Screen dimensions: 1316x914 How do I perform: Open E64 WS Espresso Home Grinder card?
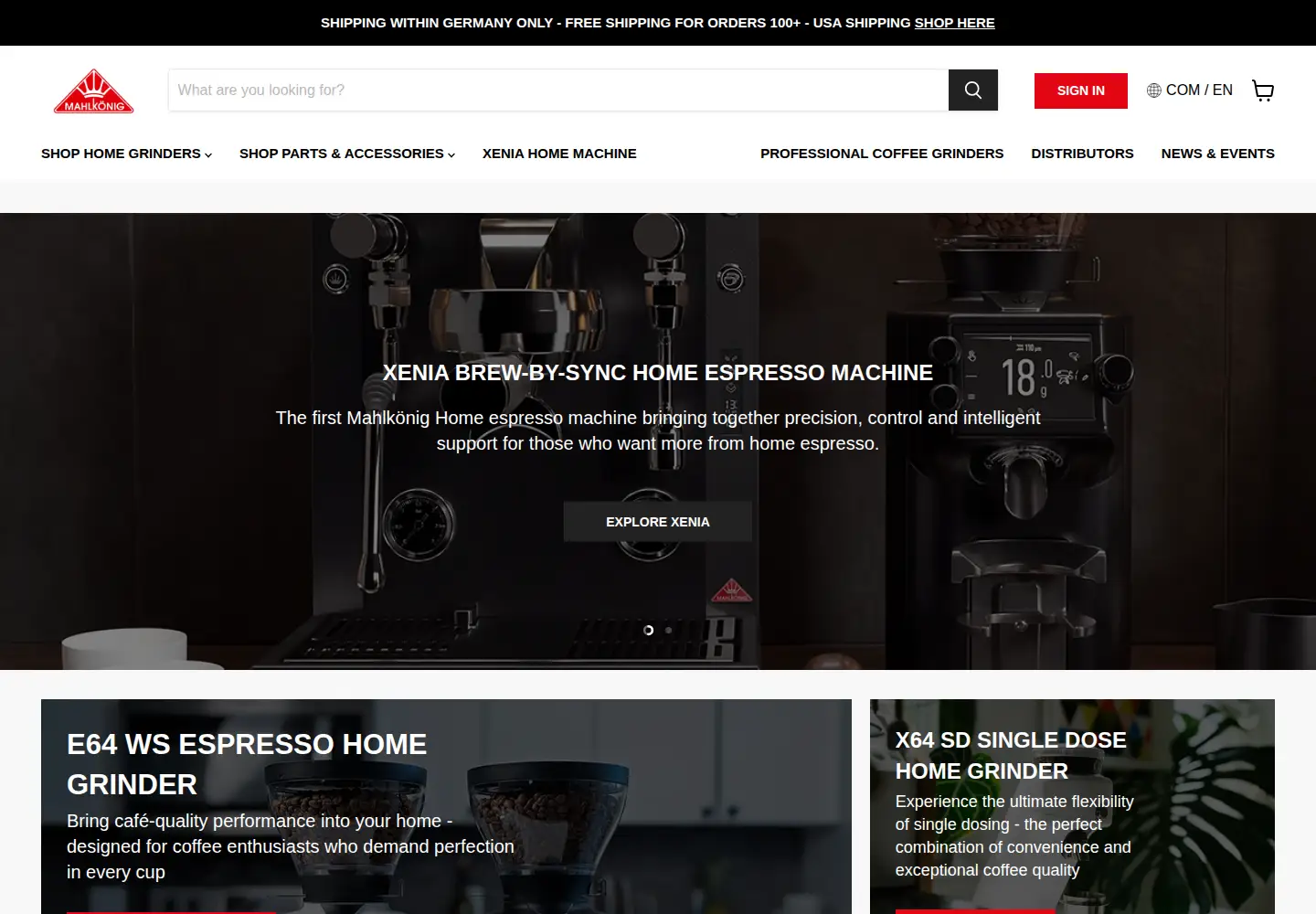coord(446,806)
